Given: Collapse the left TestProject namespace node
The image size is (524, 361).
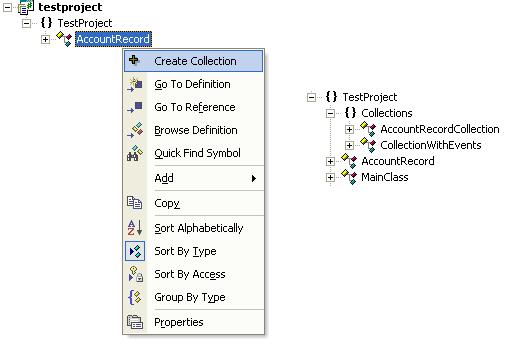Looking at the screenshot, I should click(26, 23).
